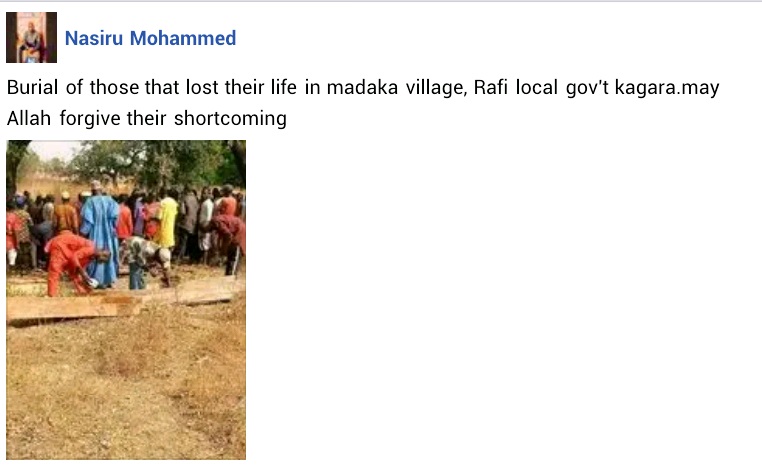This screenshot has width=762, height=467.
Task: Click the word 'Burial' in the post
Action: click(x=32, y=87)
